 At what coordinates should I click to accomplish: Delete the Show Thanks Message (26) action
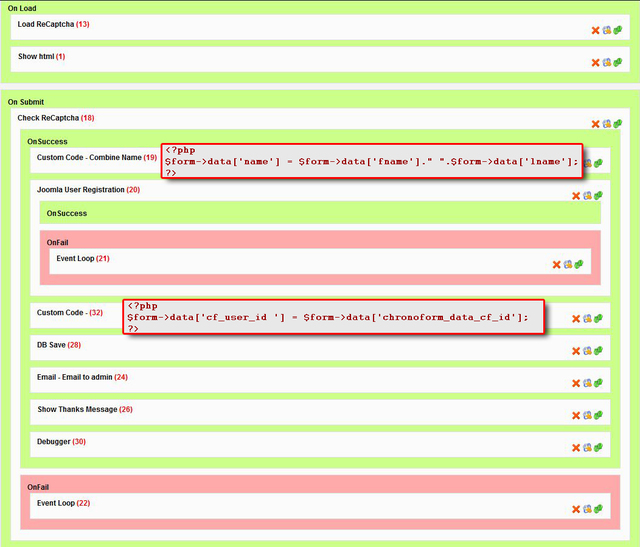point(576,416)
